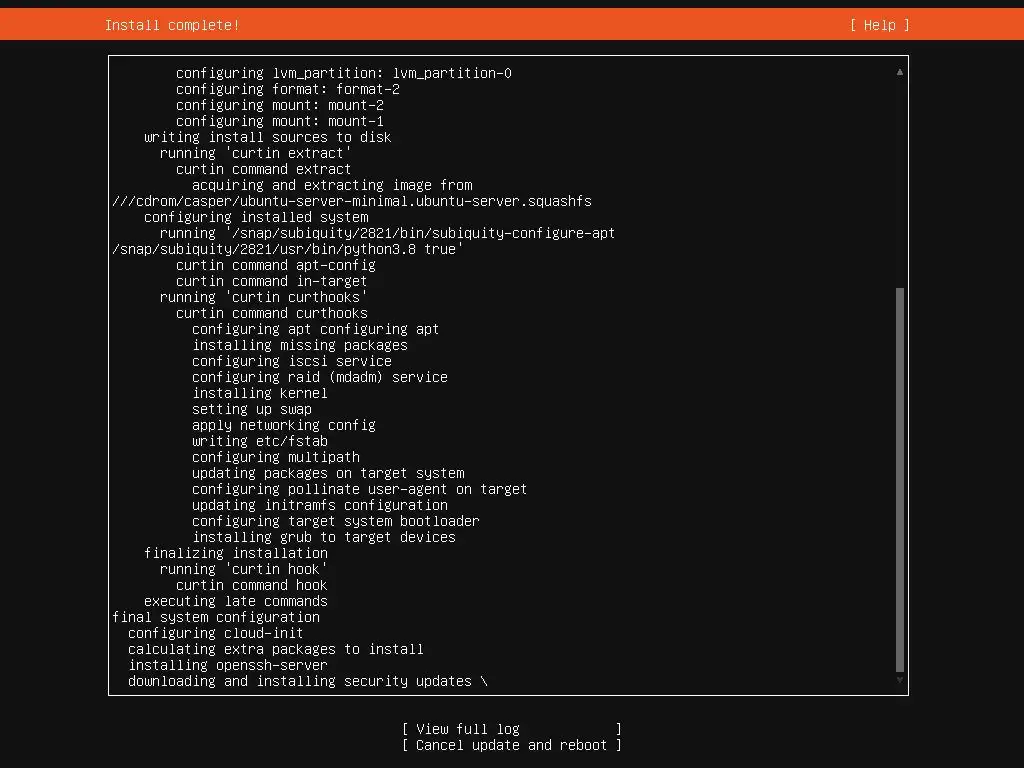Click the python3.8 true path line
The height and width of the screenshot is (768, 1024).
[287, 249]
